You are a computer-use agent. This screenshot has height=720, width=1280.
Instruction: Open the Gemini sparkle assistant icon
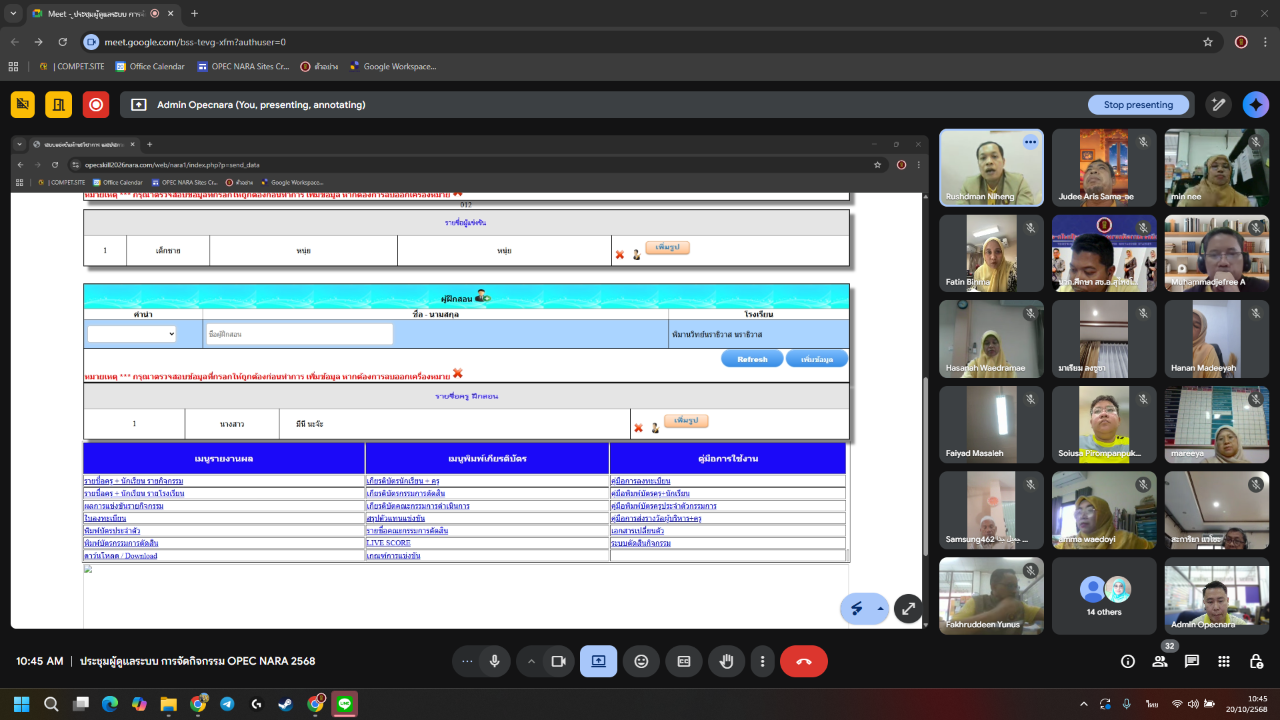(x=1255, y=105)
